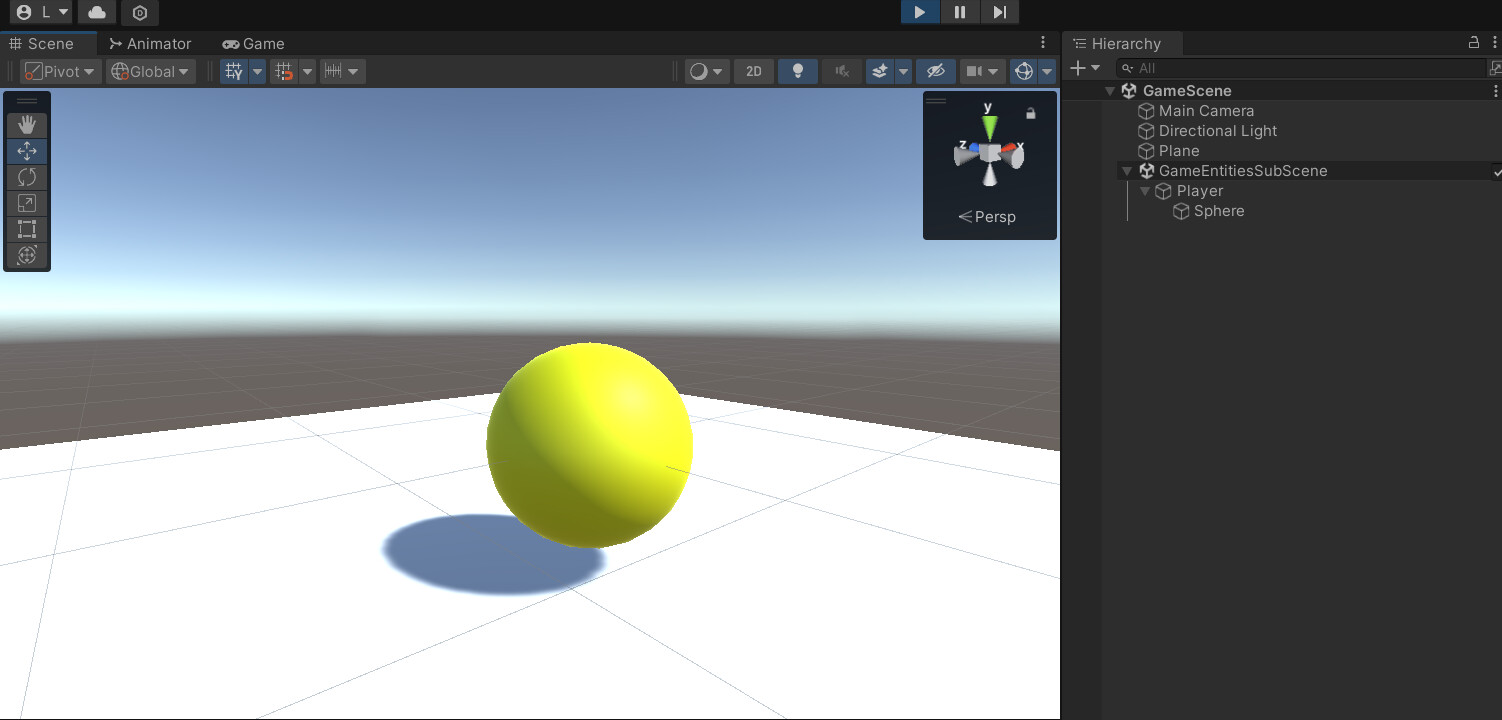The height and width of the screenshot is (720, 1502).
Task: Collapse the Player item in Hierarchy
Action: click(x=1144, y=191)
